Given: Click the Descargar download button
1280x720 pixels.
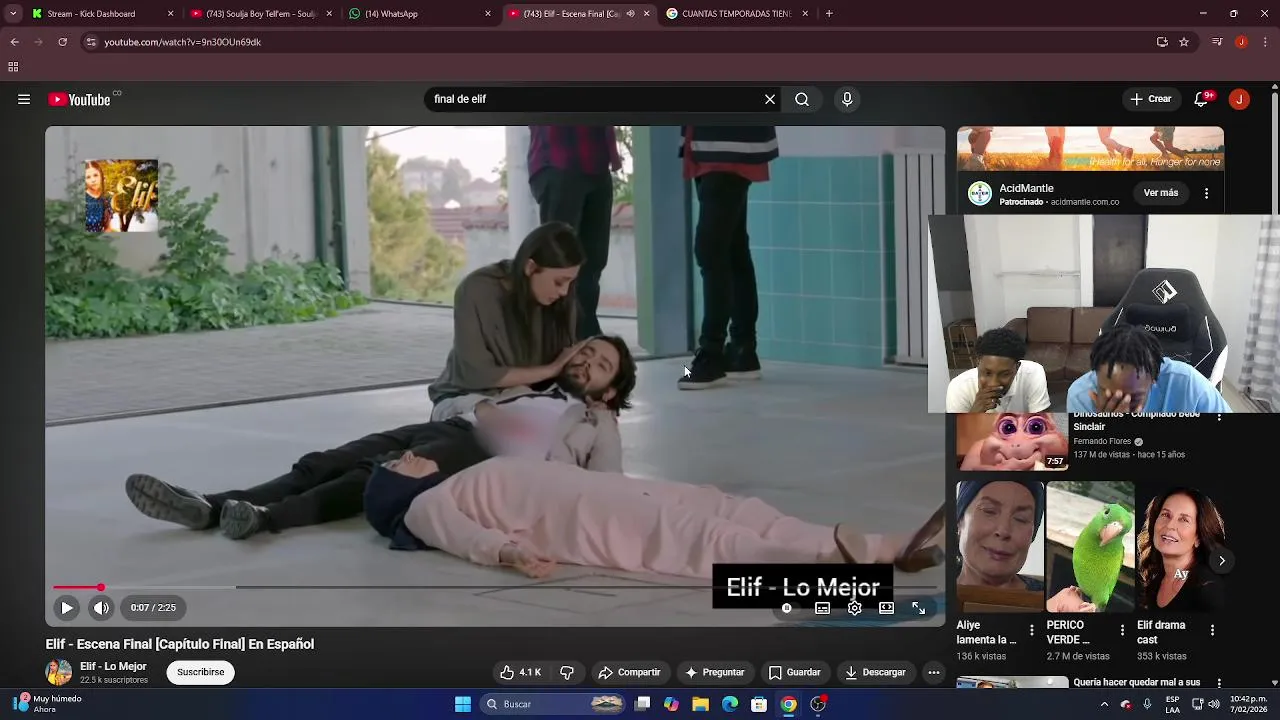Looking at the screenshot, I should pyautogui.click(x=875, y=672).
